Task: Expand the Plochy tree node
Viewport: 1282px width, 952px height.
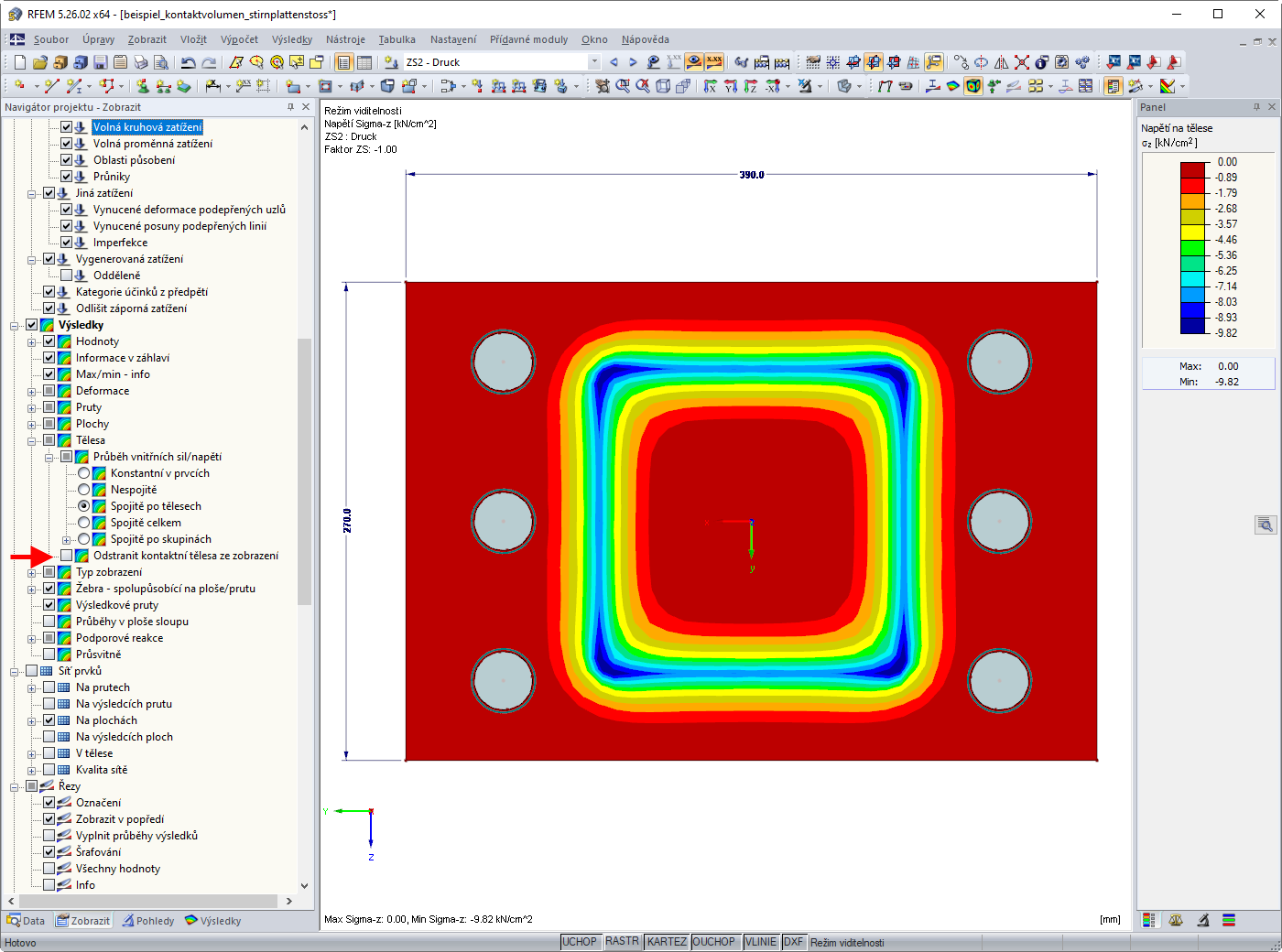Action: tap(32, 424)
